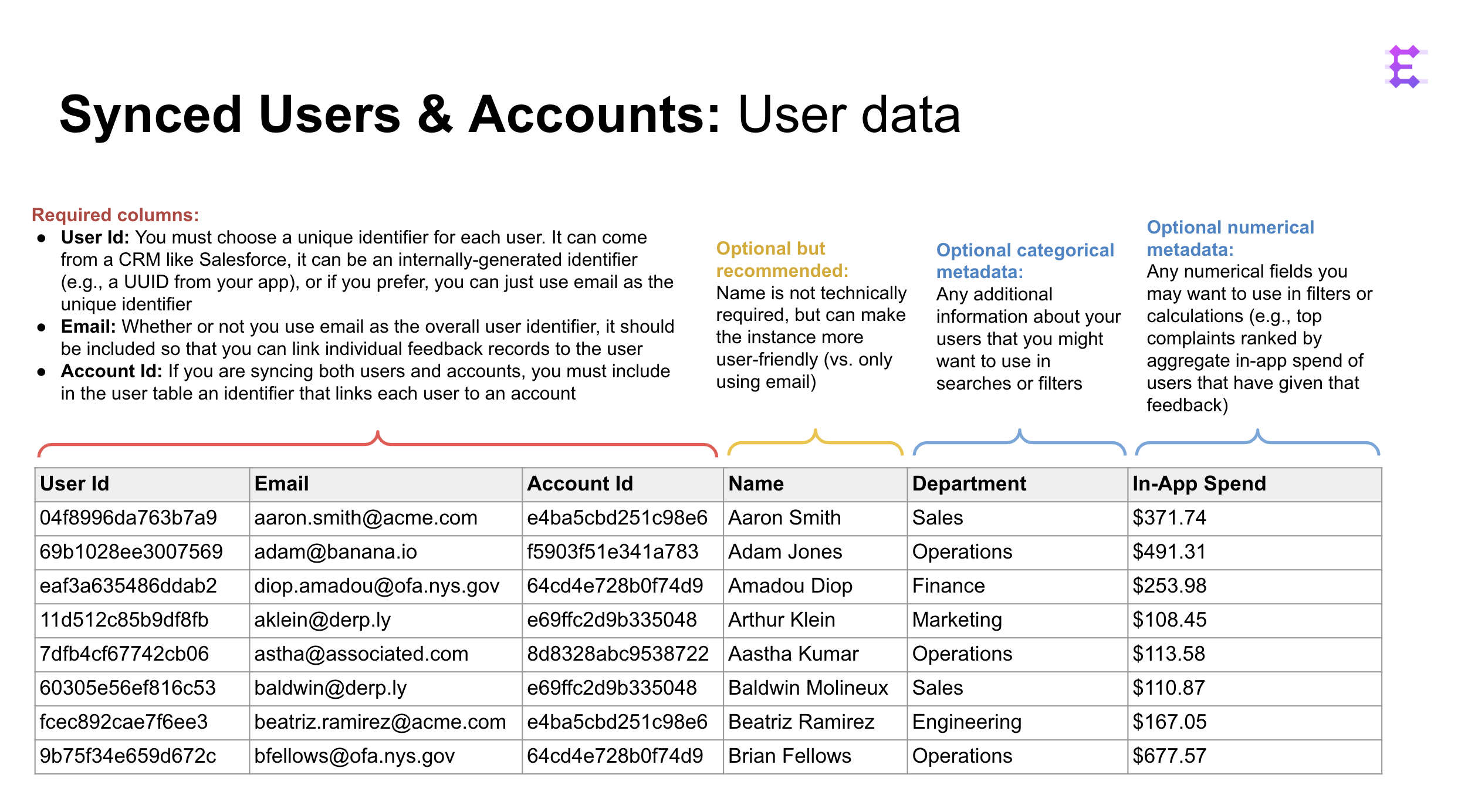
Task: Click the Required columns heading
Action: pyautogui.click(x=116, y=215)
